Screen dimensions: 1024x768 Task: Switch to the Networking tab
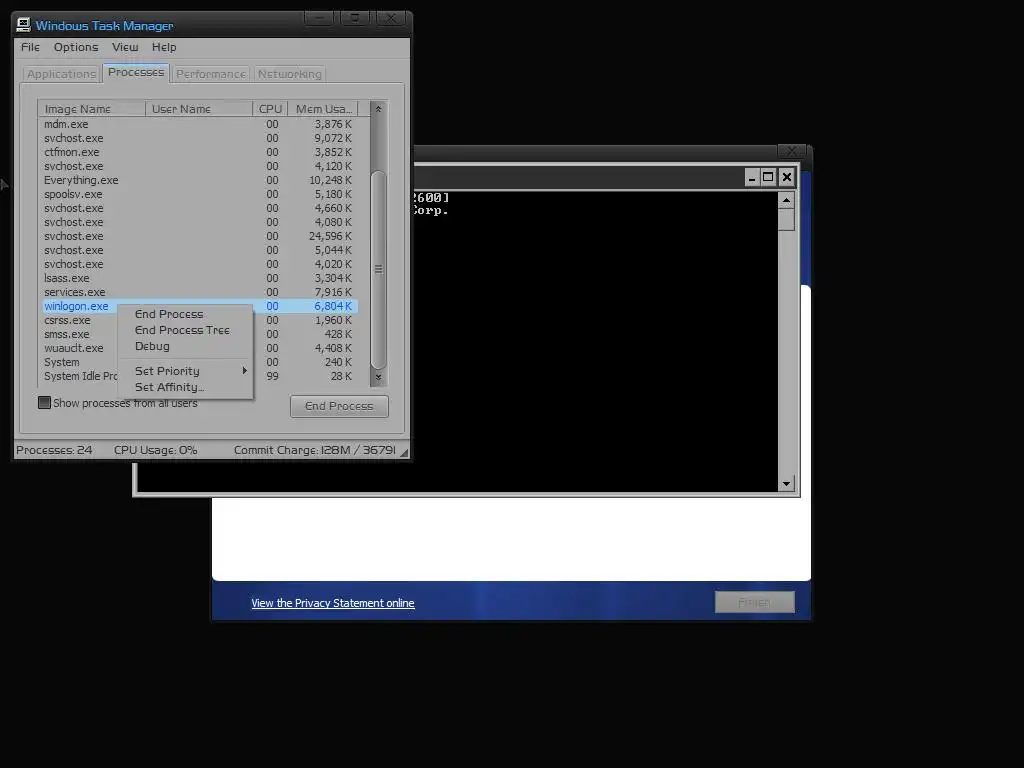click(289, 74)
